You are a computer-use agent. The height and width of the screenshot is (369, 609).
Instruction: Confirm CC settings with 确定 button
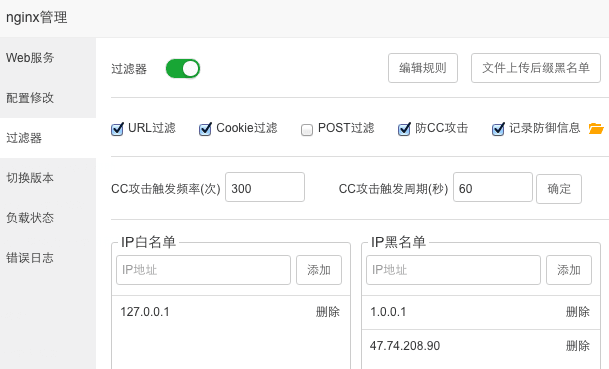[x=559, y=189]
